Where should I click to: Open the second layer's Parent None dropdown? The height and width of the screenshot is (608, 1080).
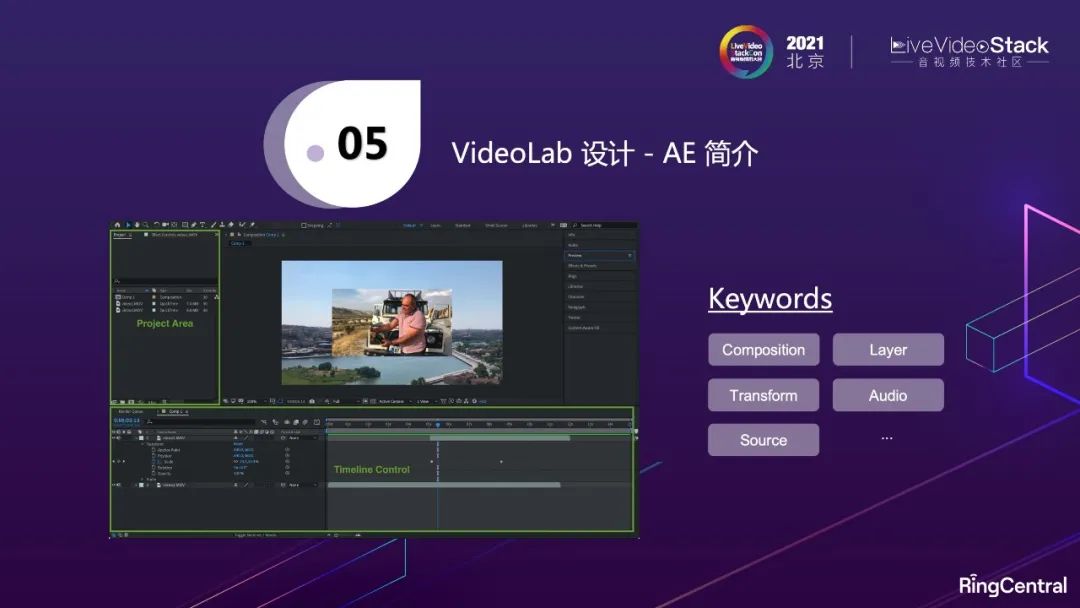point(303,485)
